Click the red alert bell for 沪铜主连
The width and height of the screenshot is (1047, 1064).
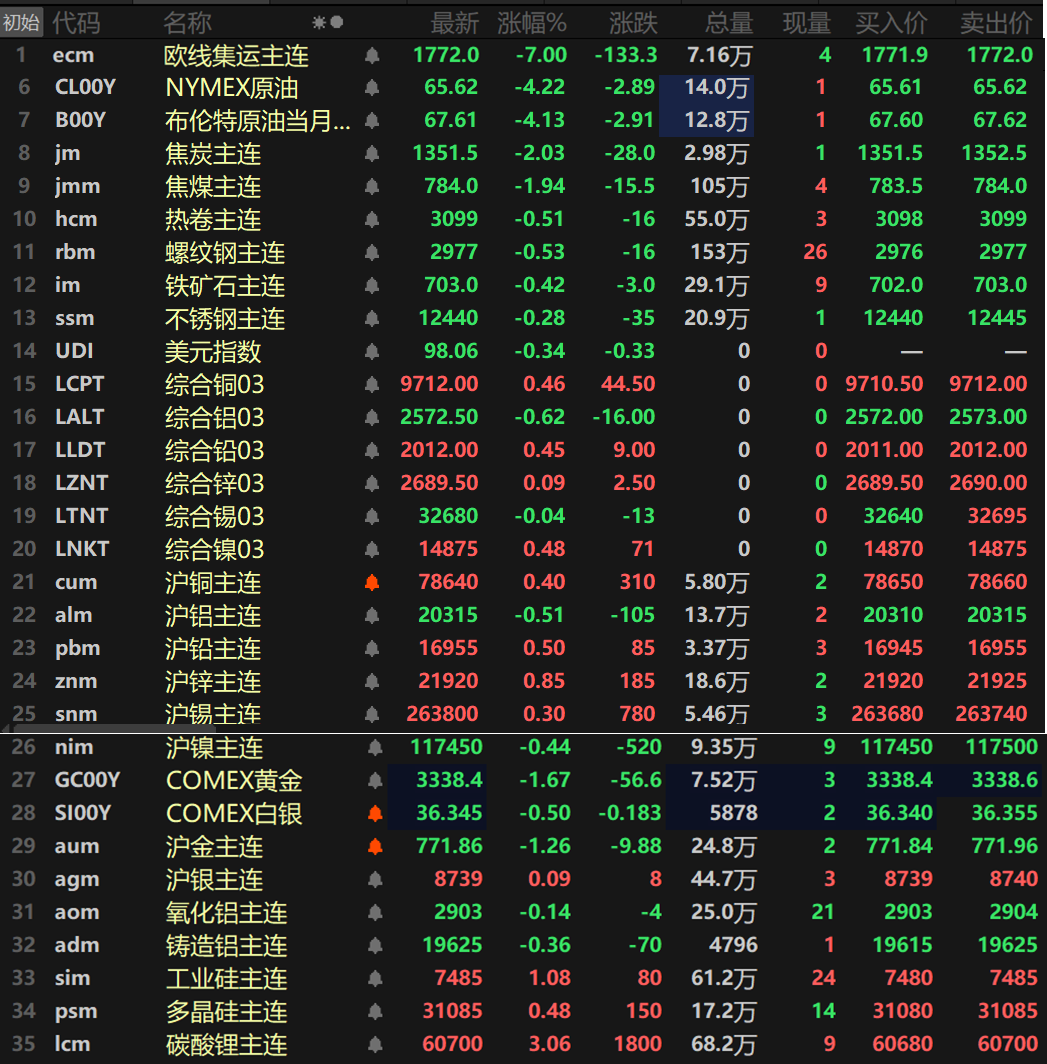[x=372, y=582]
